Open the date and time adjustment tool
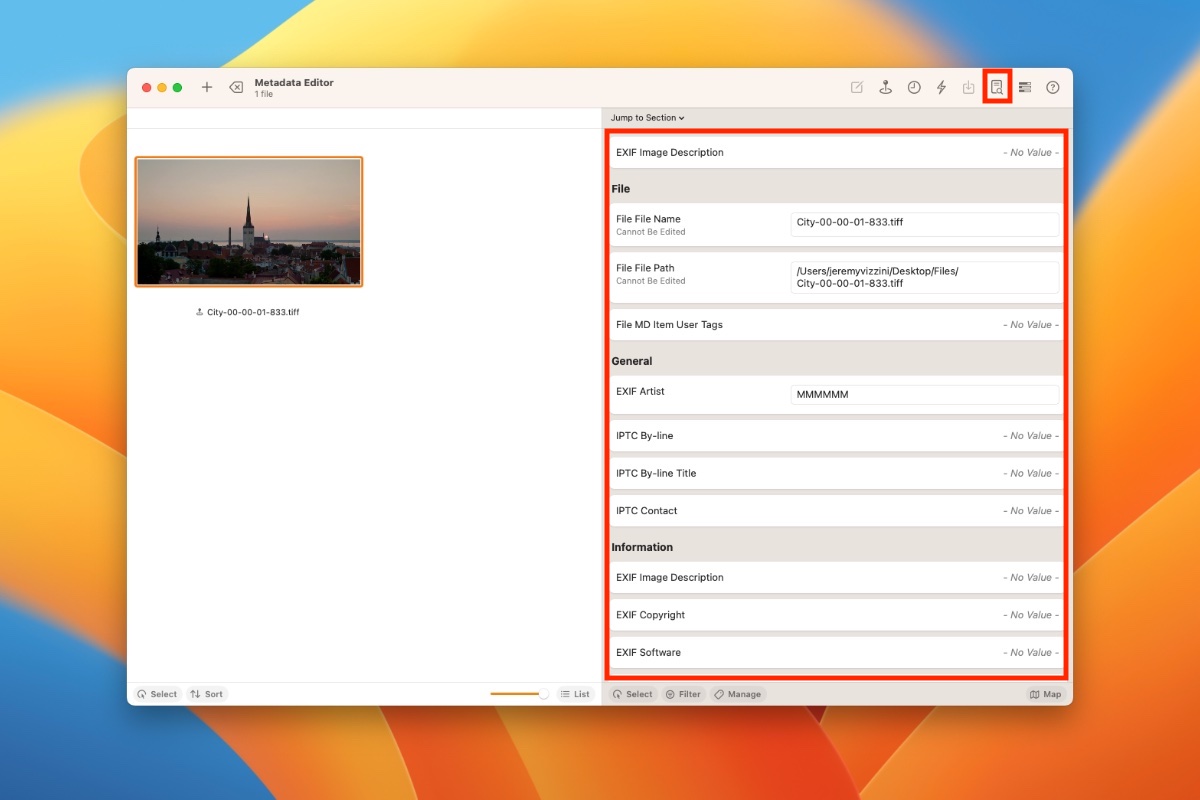 click(913, 87)
